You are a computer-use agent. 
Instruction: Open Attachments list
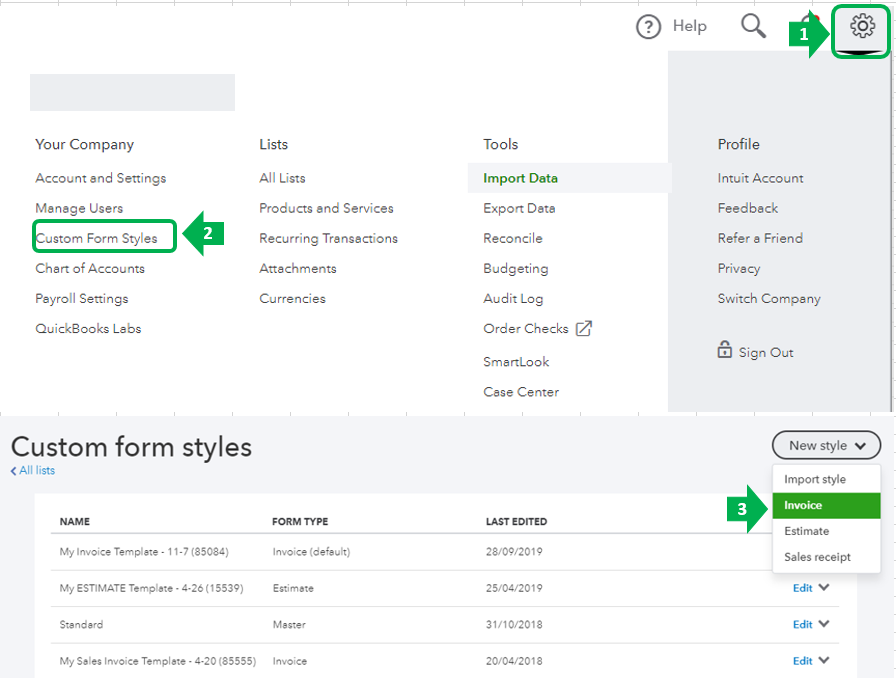coord(298,269)
